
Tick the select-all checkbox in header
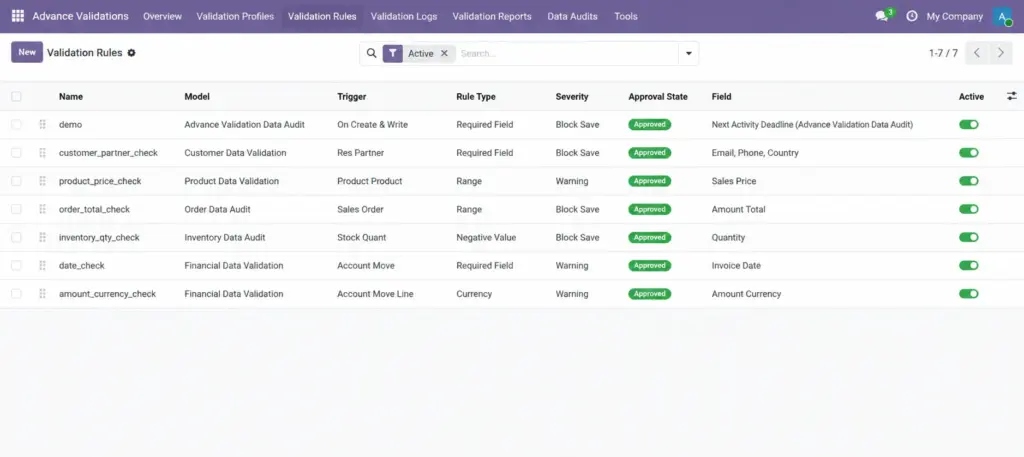[x=16, y=97]
